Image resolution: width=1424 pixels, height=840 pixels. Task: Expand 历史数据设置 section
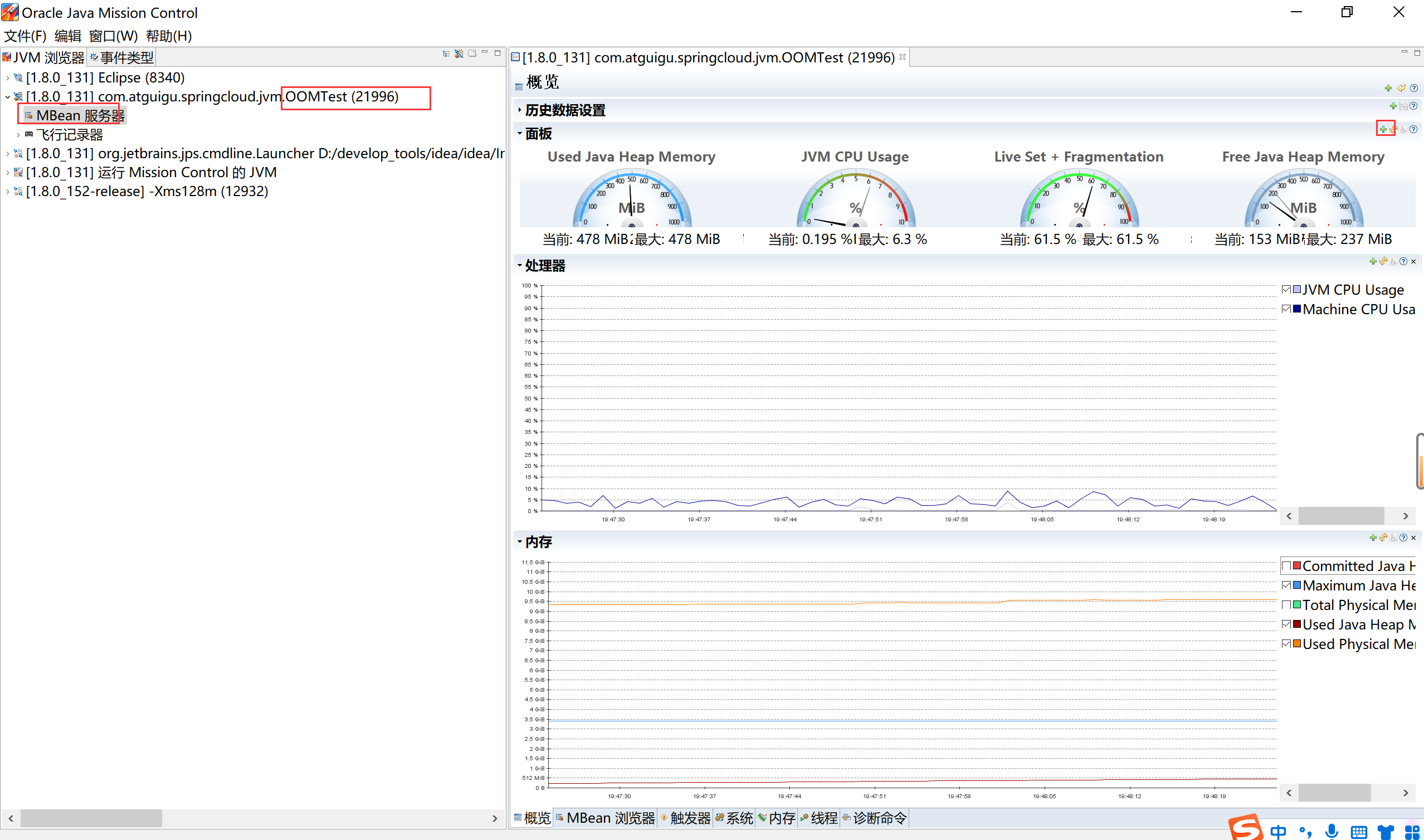pyautogui.click(x=519, y=110)
